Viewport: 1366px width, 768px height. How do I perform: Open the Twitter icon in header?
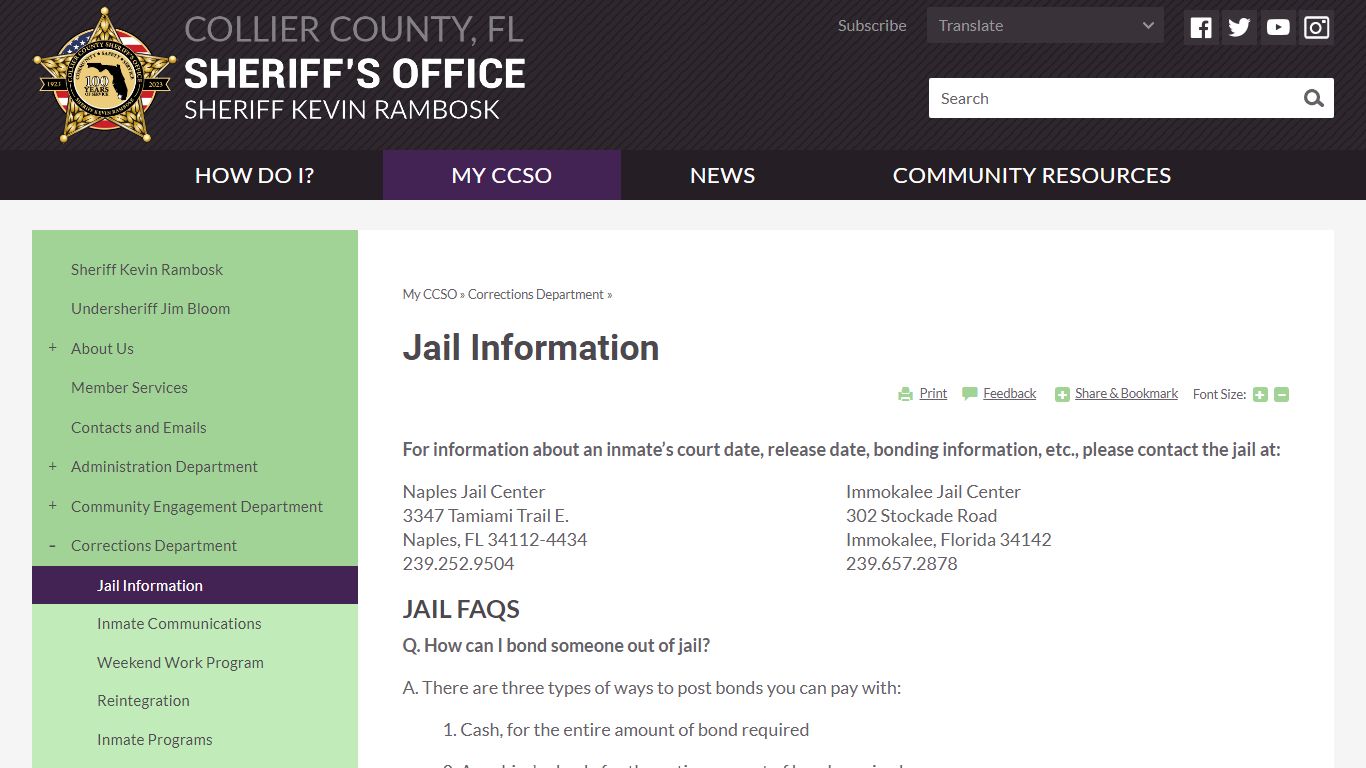click(1240, 27)
